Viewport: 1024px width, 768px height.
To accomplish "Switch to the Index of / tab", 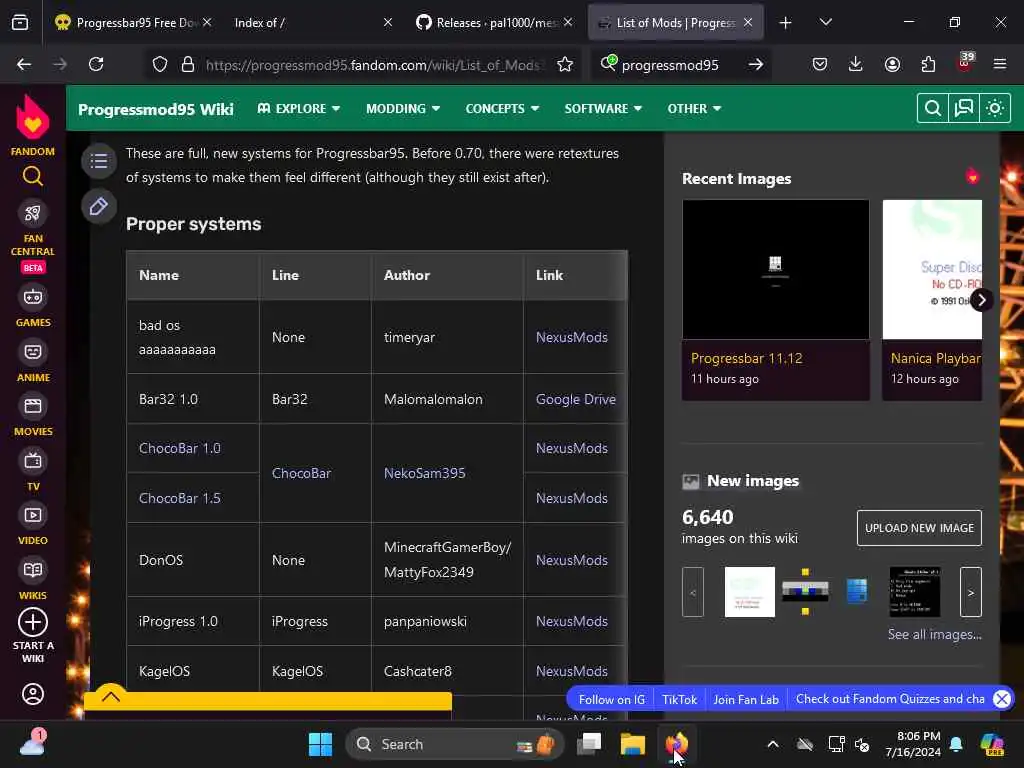I will click(x=311, y=22).
